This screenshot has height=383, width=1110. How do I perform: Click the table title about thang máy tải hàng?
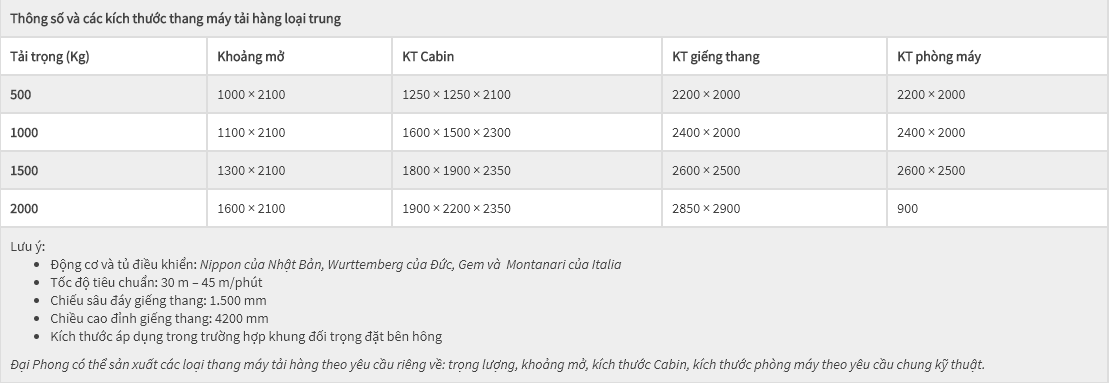(175, 19)
